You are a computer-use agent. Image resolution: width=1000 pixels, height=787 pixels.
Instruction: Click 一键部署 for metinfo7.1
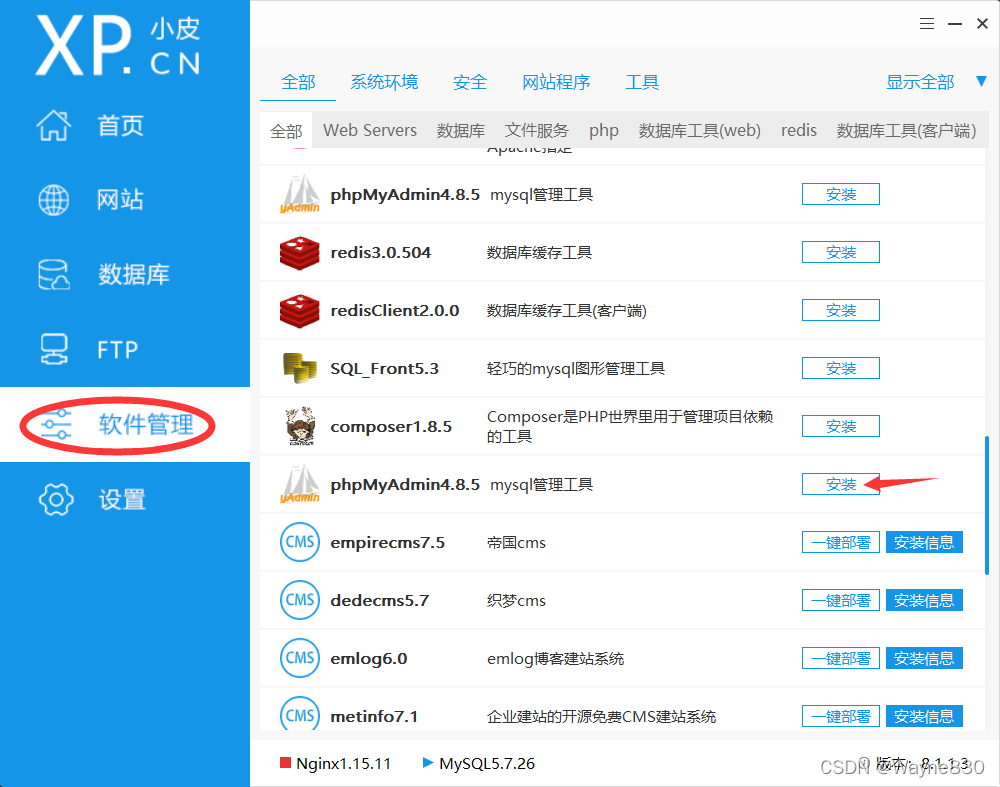tap(841, 716)
